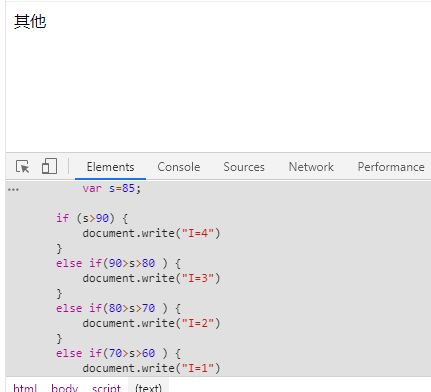This screenshot has height=392, width=431.
Task: Click the line 'else if(70>s>60 ) {'
Action: point(118,353)
